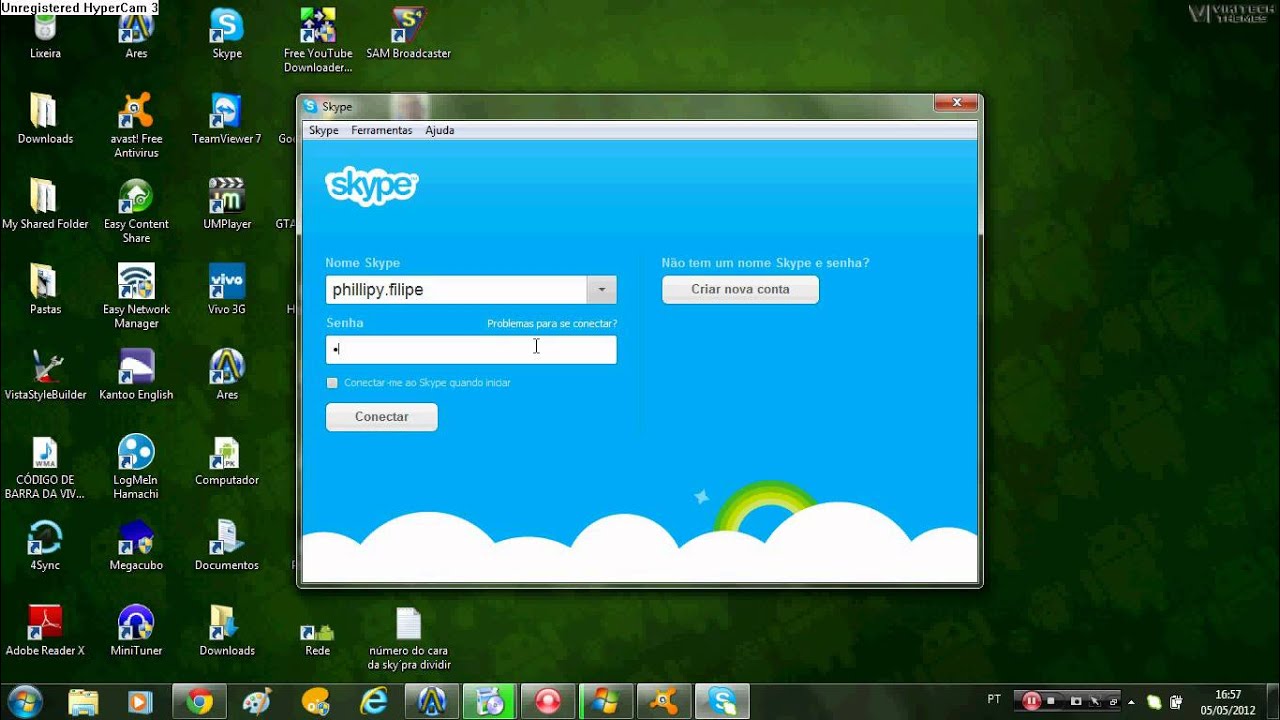Switch to the Ares taskbar button
The image size is (1280, 720).
click(x=432, y=701)
